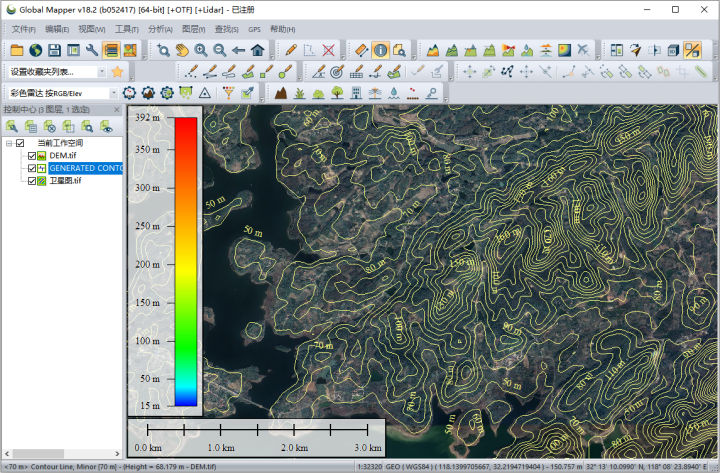Select the Pan hand tool

tap(182, 50)
